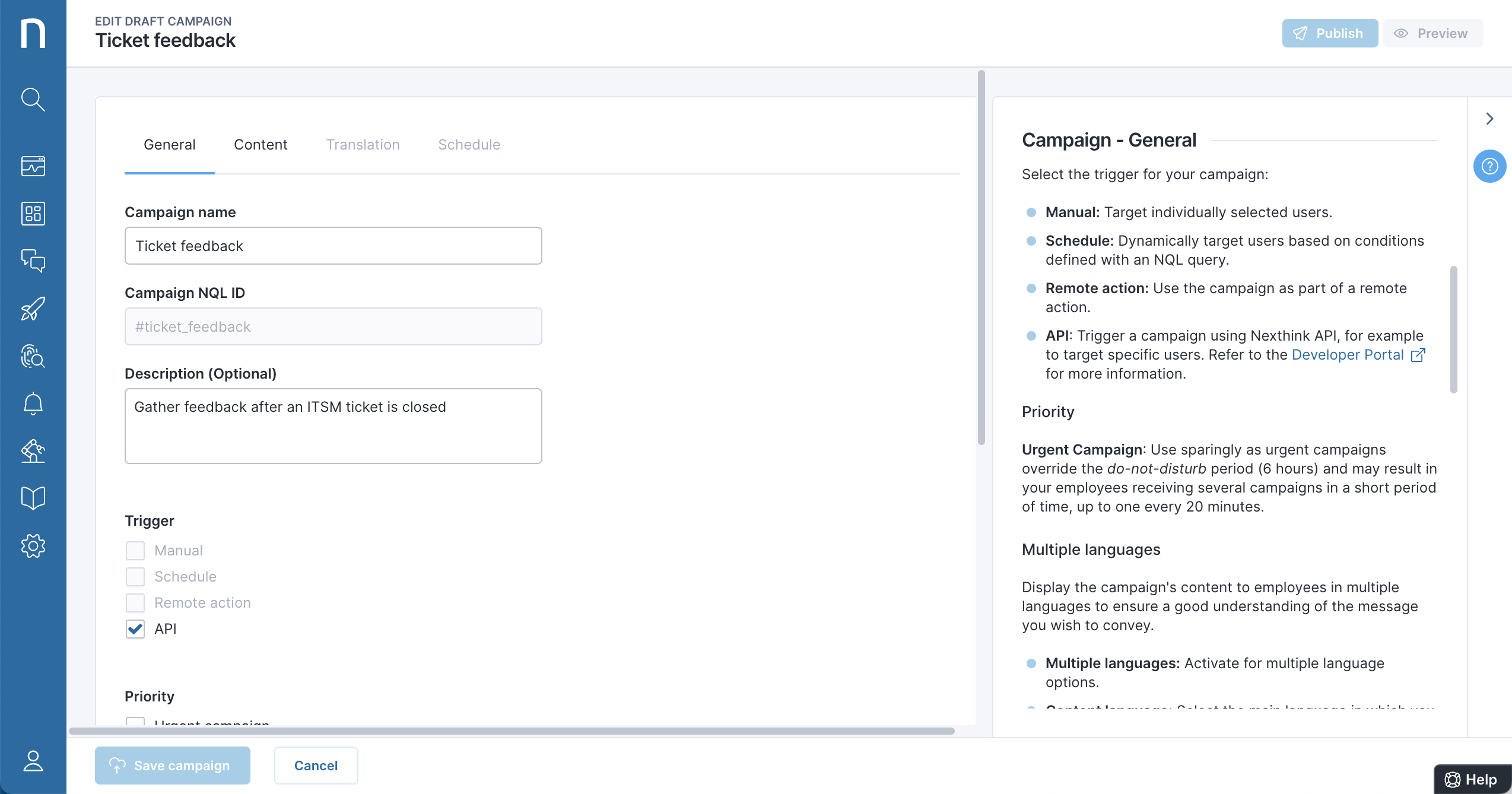The width and height of the screenshot is (1512, 794).
Task: Open the fingerprint investigation icon
Action: [33, 356]
